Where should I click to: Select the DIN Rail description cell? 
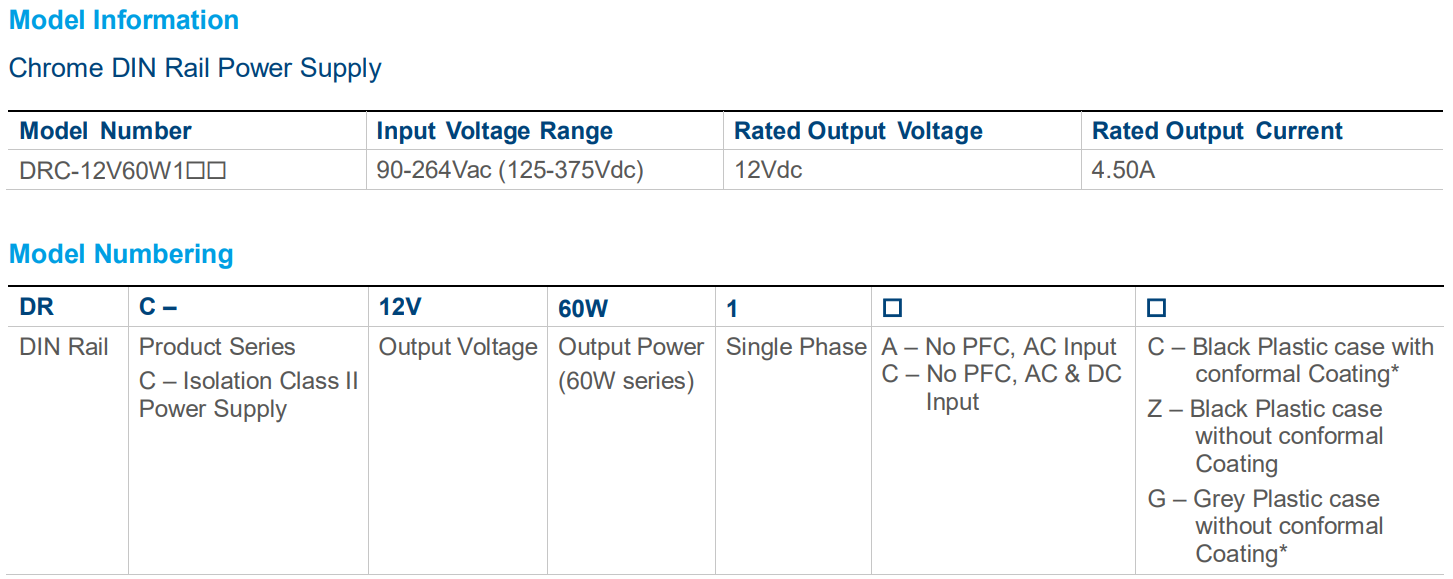(64, 347)
